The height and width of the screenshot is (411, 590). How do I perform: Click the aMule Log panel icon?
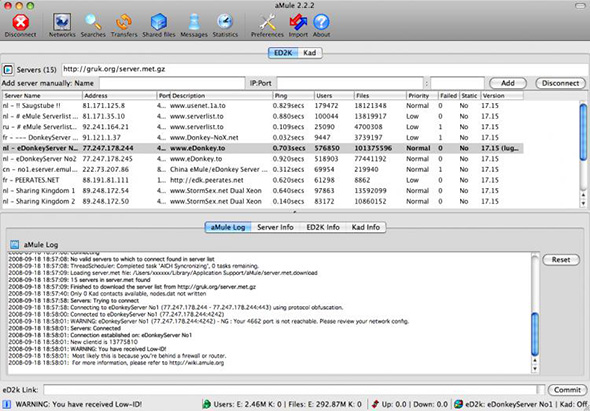point(14,245)
